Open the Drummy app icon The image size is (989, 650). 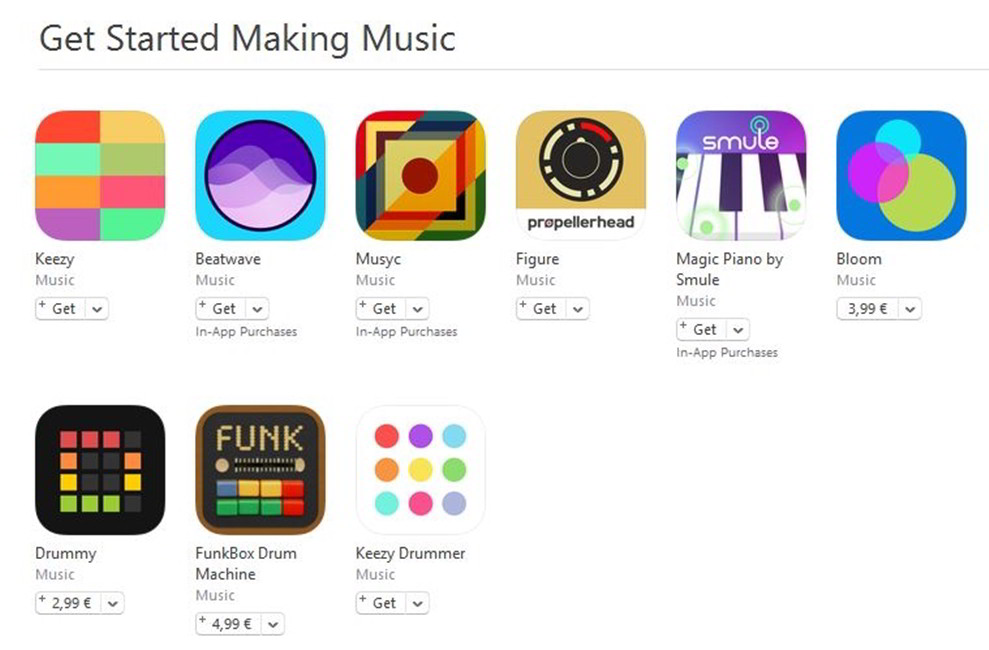click(100, 470)
